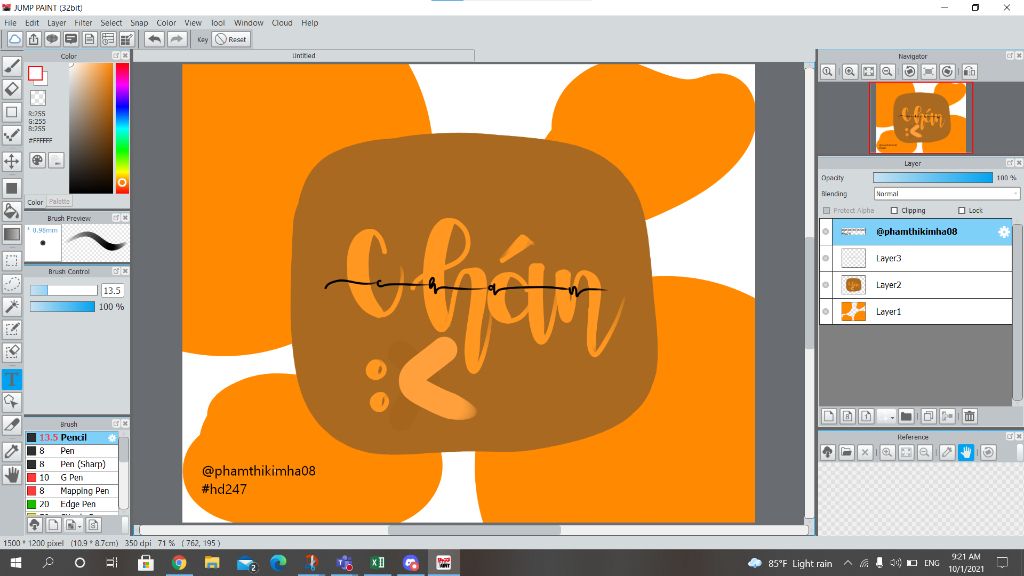Viewport: 1024px width, 576px height.
Task: Open cloud icon in top toolbar
Action: 14,39
